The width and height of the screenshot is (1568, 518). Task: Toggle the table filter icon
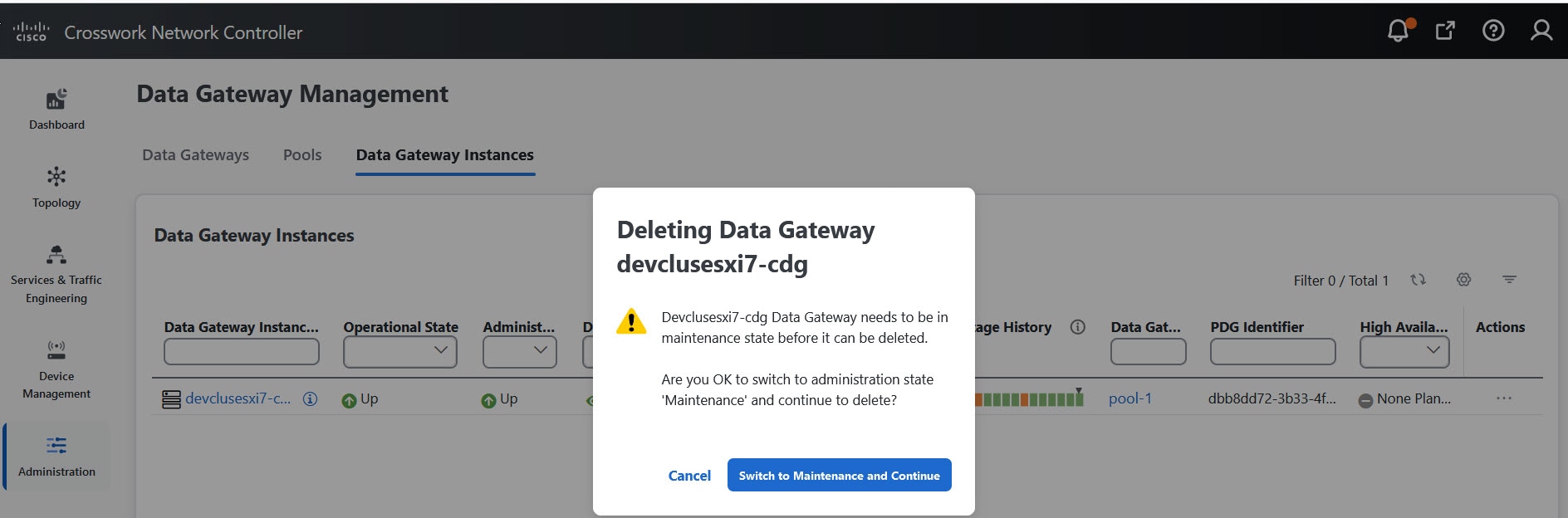[1510, 280]
